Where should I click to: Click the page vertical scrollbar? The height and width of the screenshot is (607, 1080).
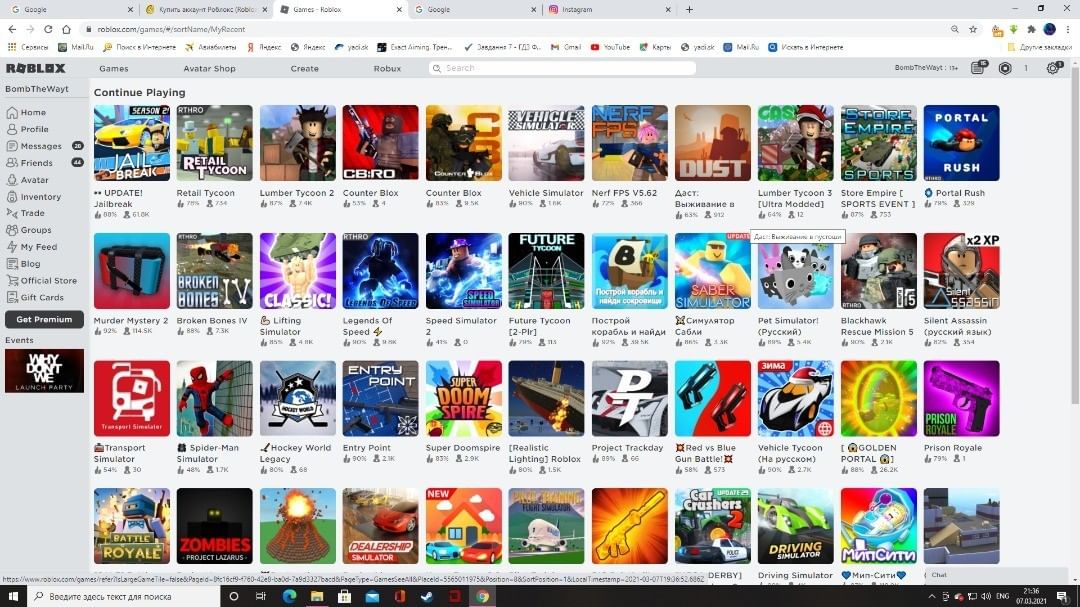point(1074,234)
